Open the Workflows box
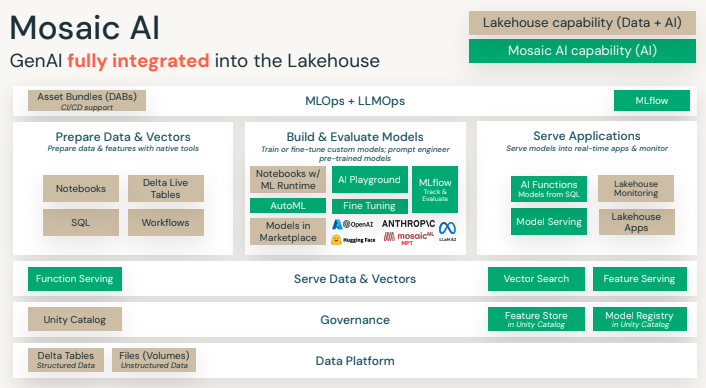The image size is (706, 388). 166,222
